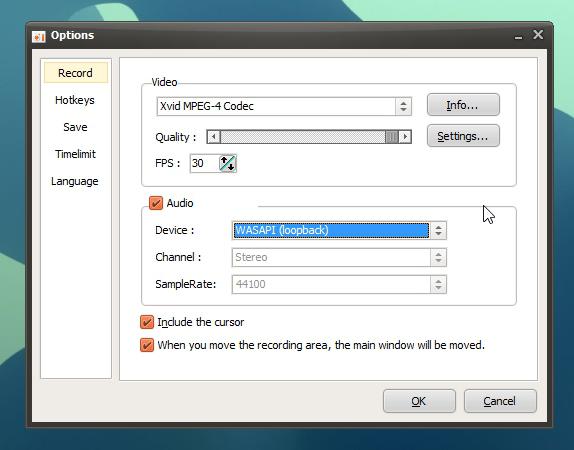Click the Cancel button

click(500, 401)
